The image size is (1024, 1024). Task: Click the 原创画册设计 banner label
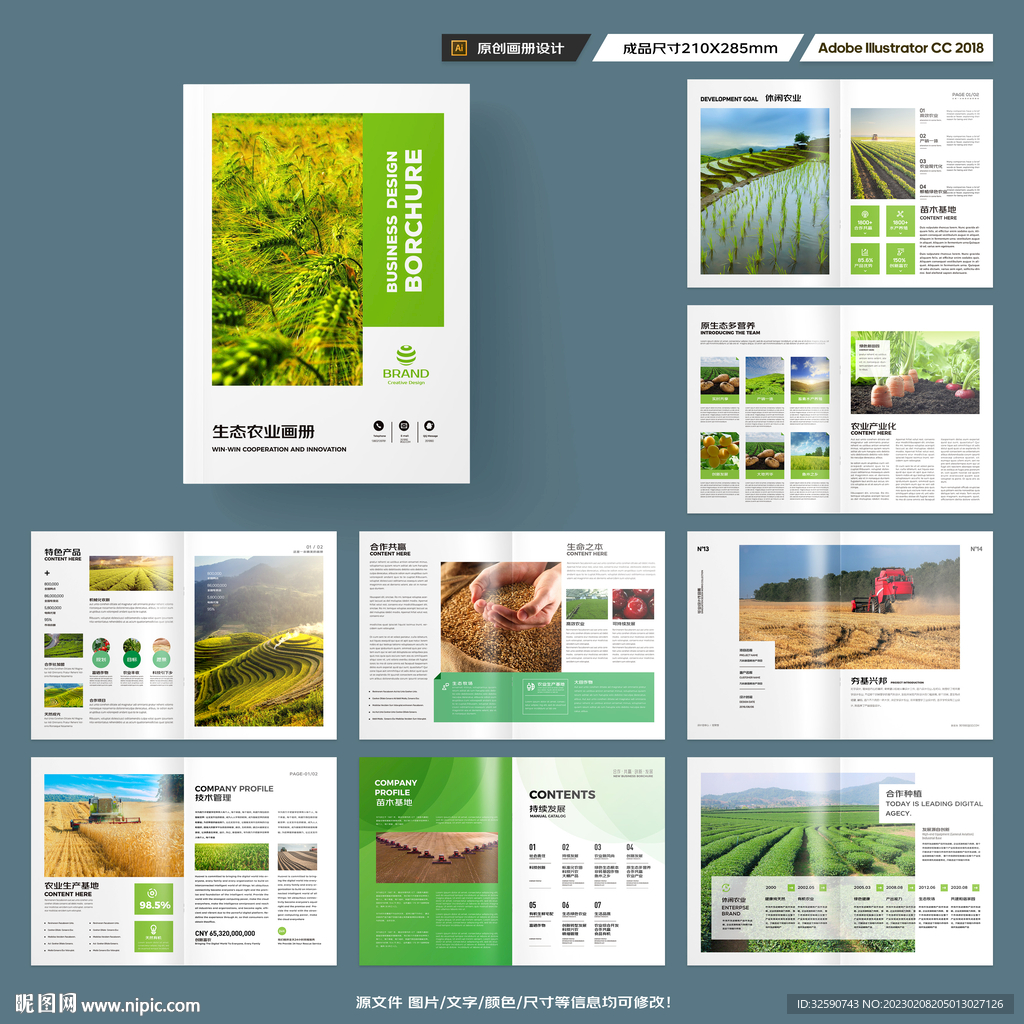(x=520, y=48)
